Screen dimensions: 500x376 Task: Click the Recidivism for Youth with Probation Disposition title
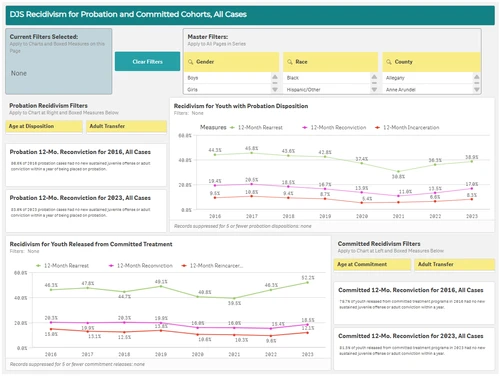pos(241,106)
